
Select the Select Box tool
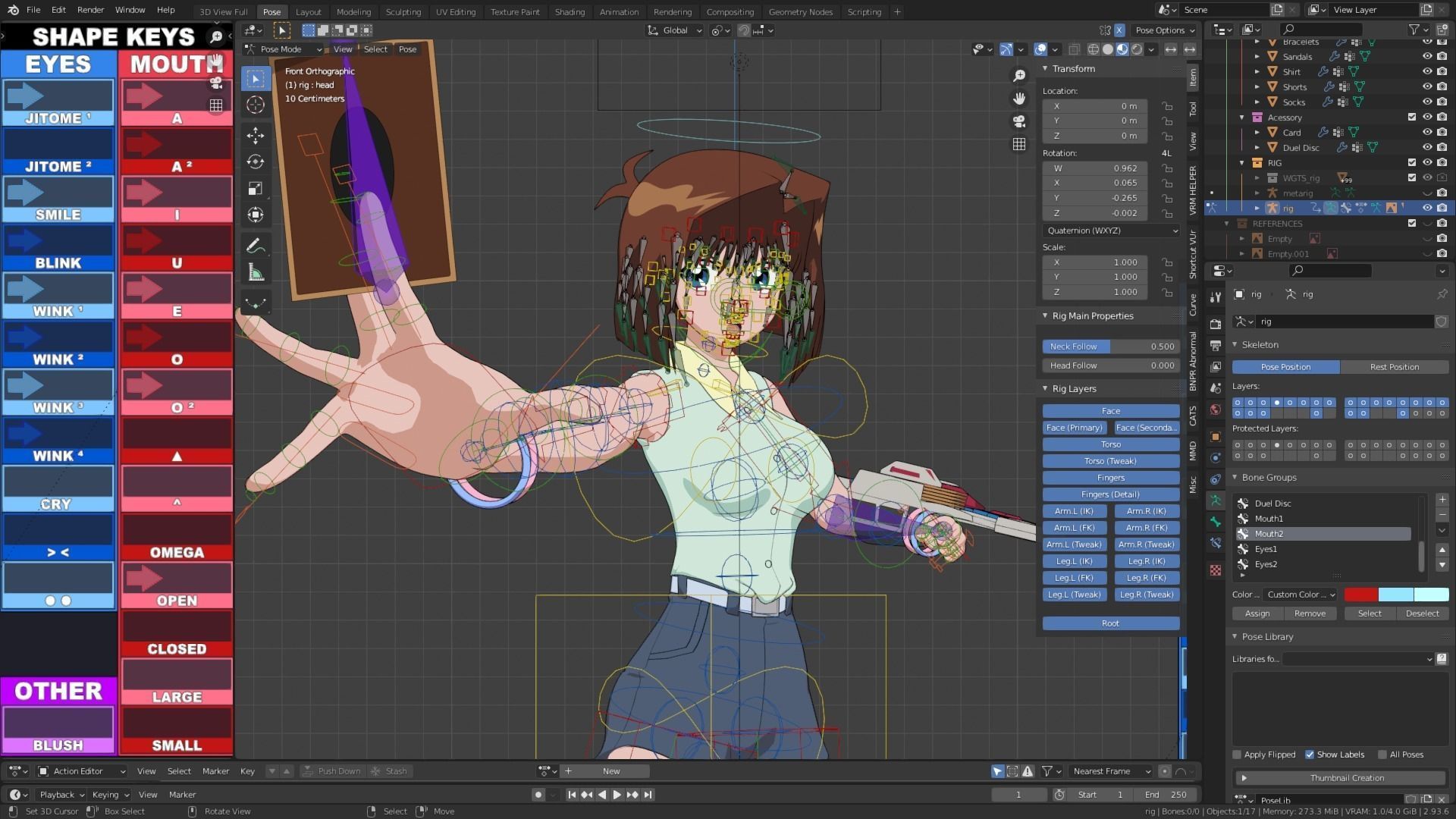tap(256, 79)
